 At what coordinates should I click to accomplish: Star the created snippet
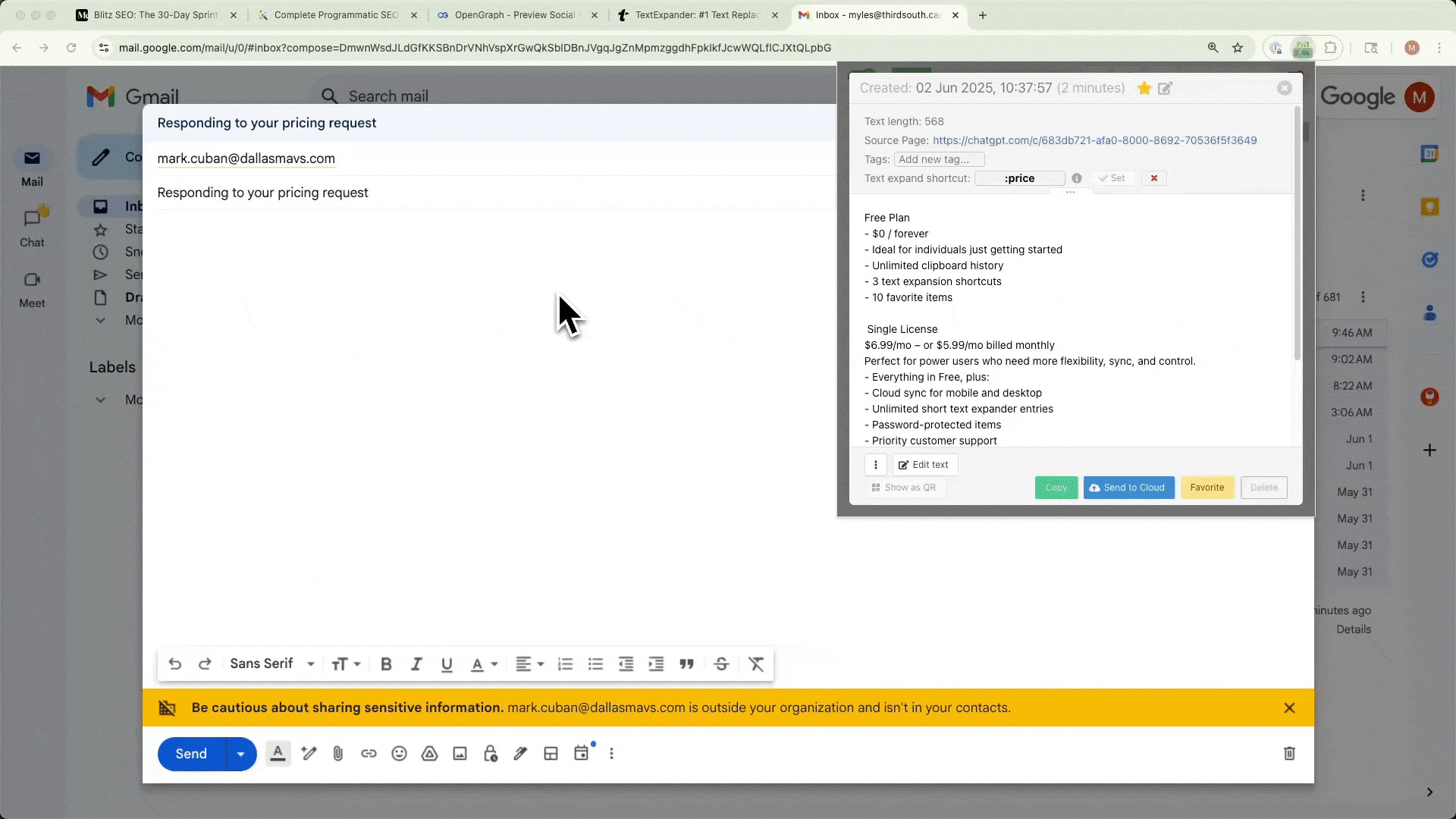pyautogui.click(x=1144, y=88)
